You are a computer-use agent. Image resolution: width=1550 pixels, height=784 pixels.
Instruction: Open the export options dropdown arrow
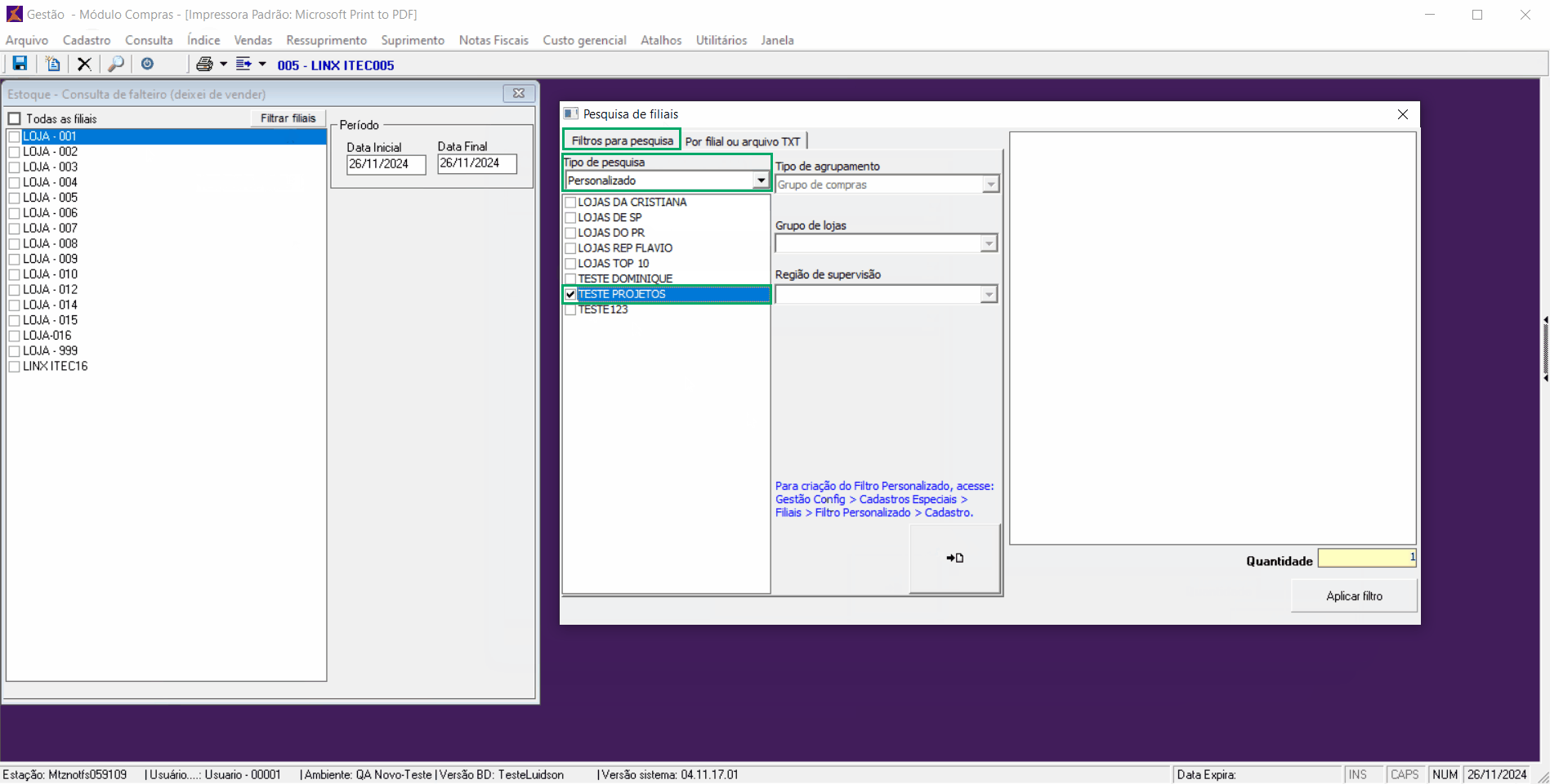(262, 64)
